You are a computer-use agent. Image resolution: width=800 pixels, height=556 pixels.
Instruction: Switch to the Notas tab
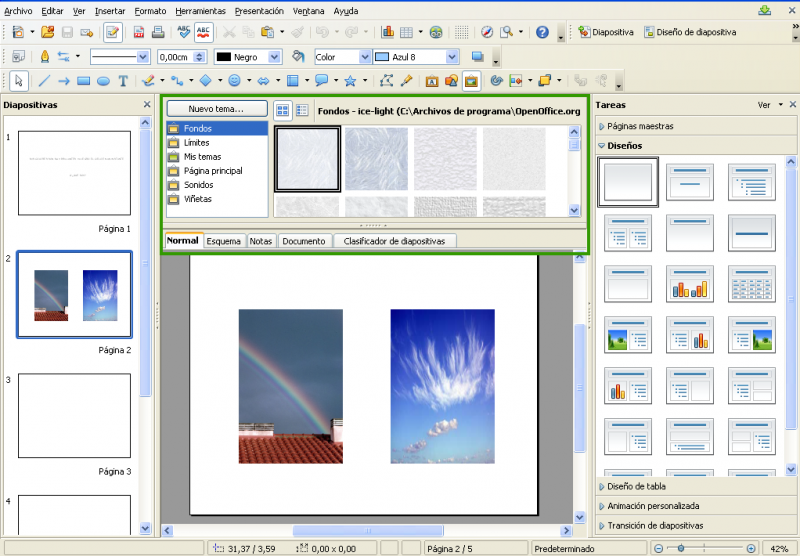click(261, 241)
